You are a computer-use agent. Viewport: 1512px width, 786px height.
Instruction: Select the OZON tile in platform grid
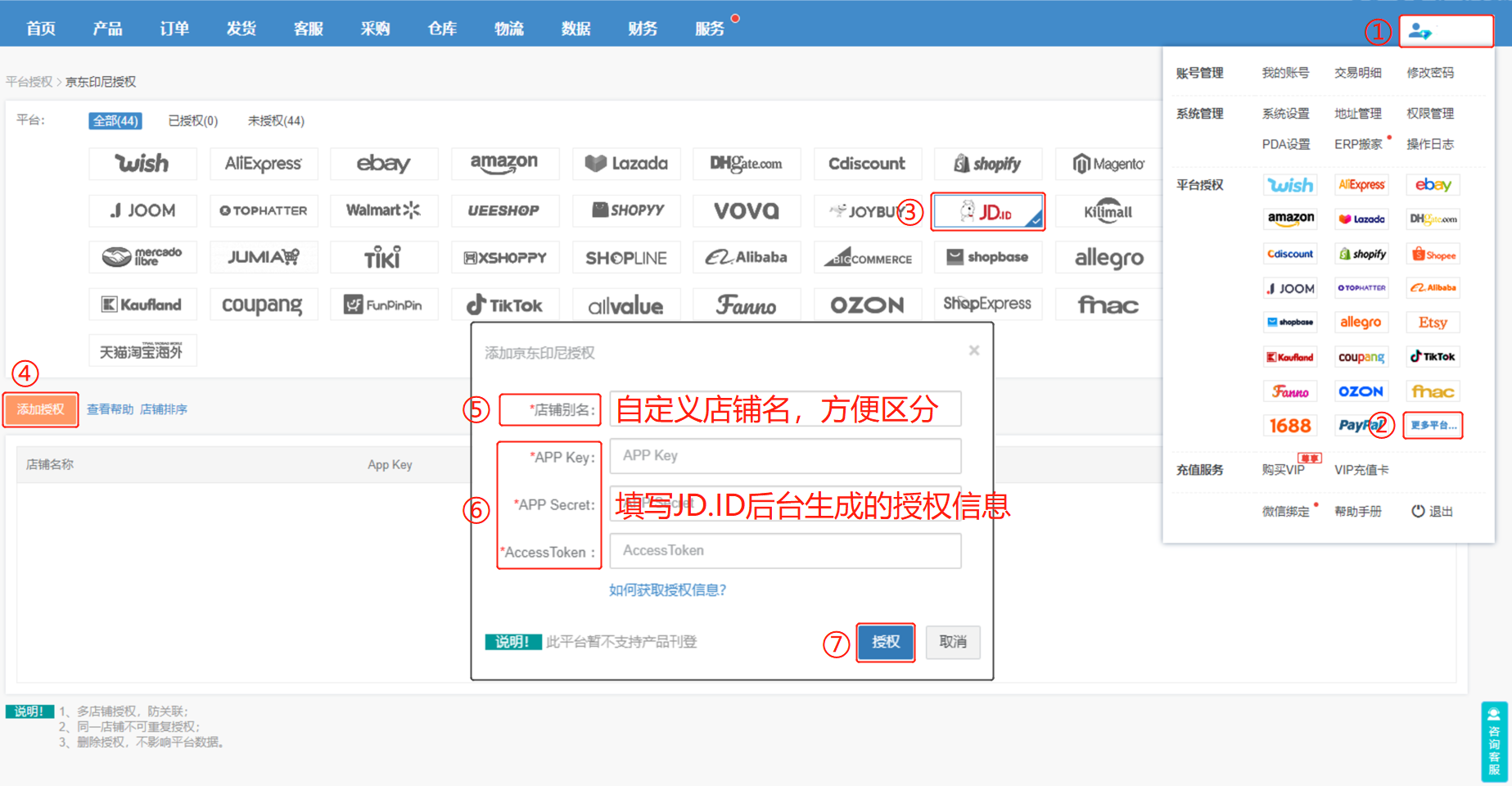point(868,305)
